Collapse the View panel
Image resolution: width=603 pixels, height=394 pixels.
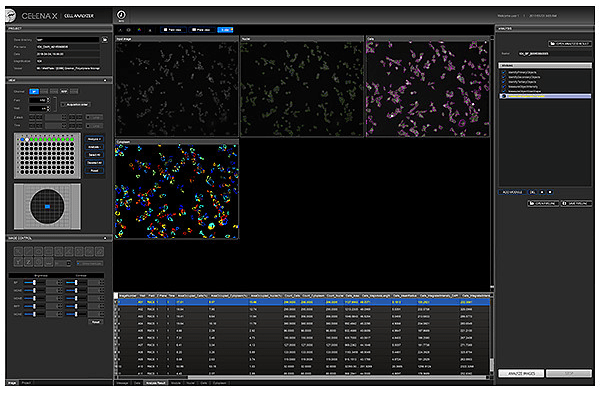coord(105,80)
